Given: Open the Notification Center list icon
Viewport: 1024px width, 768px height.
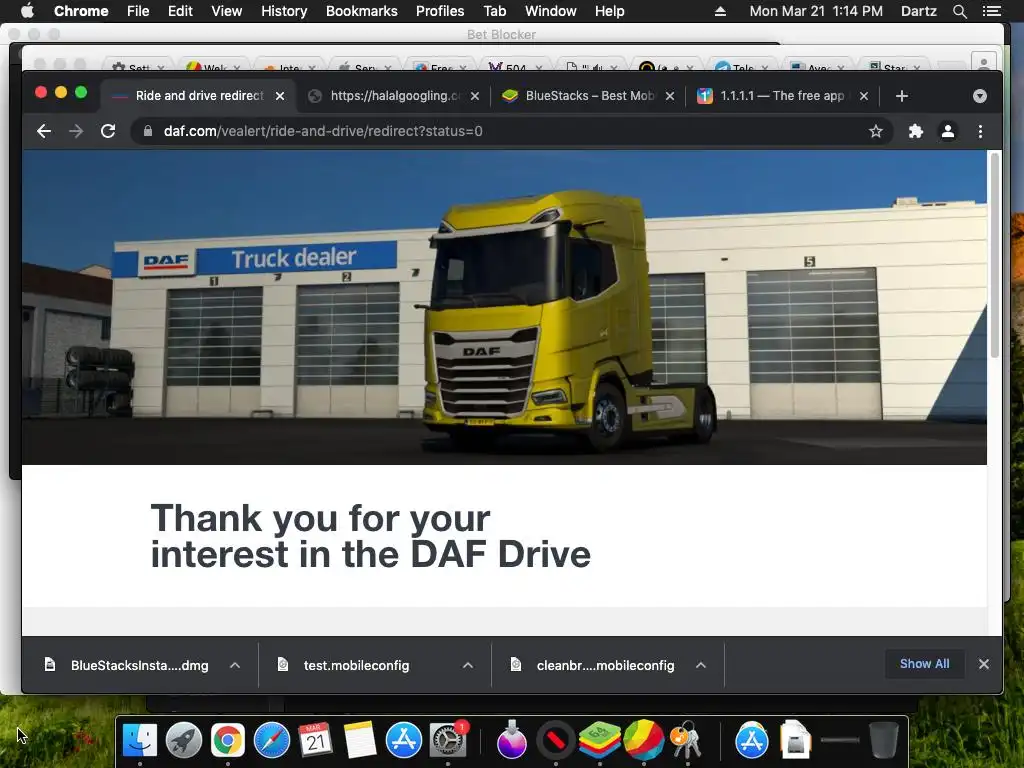Looking at the screenshot, I should pos(991,11).
